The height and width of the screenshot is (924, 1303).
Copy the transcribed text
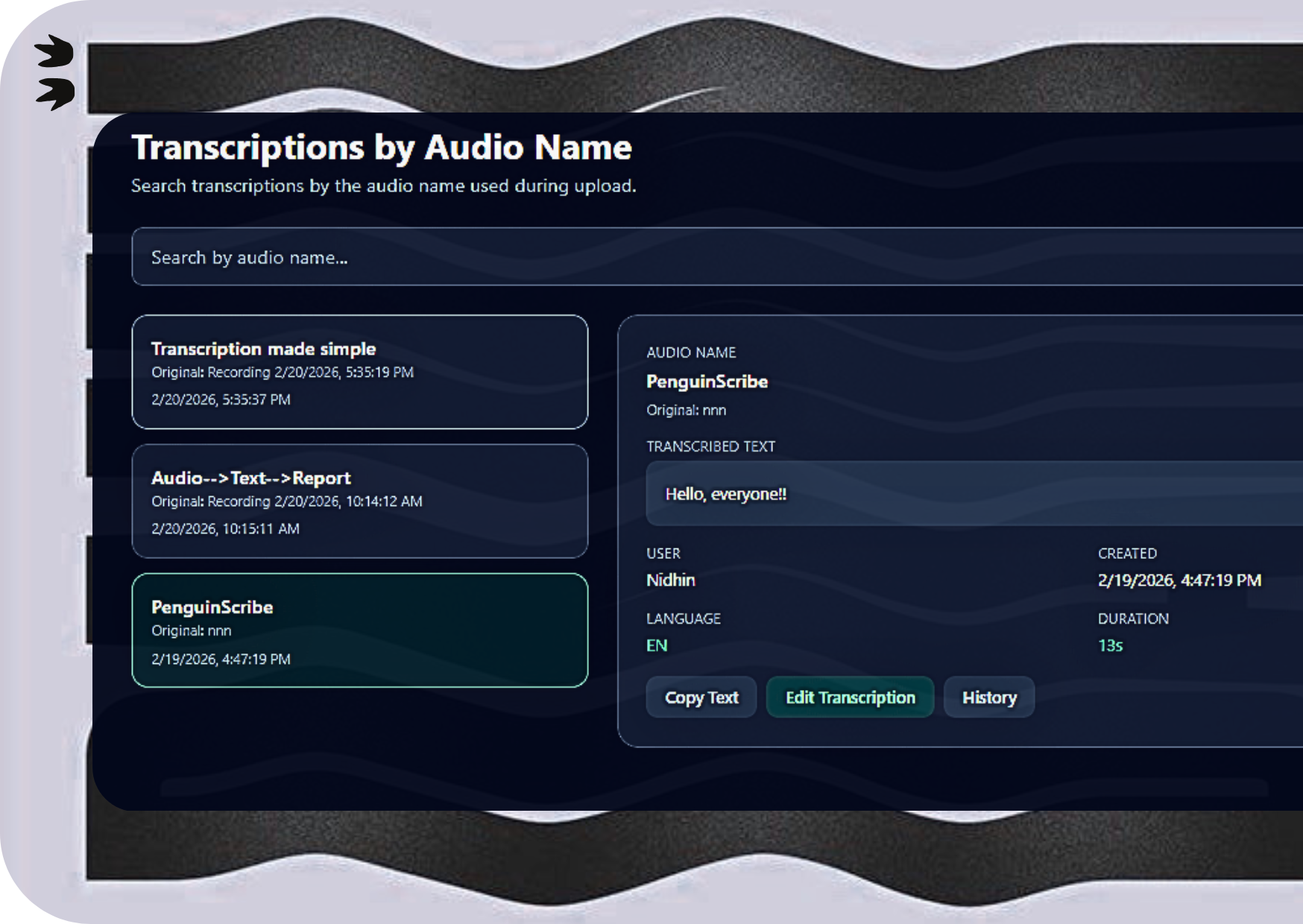click(x=701, y=697)
